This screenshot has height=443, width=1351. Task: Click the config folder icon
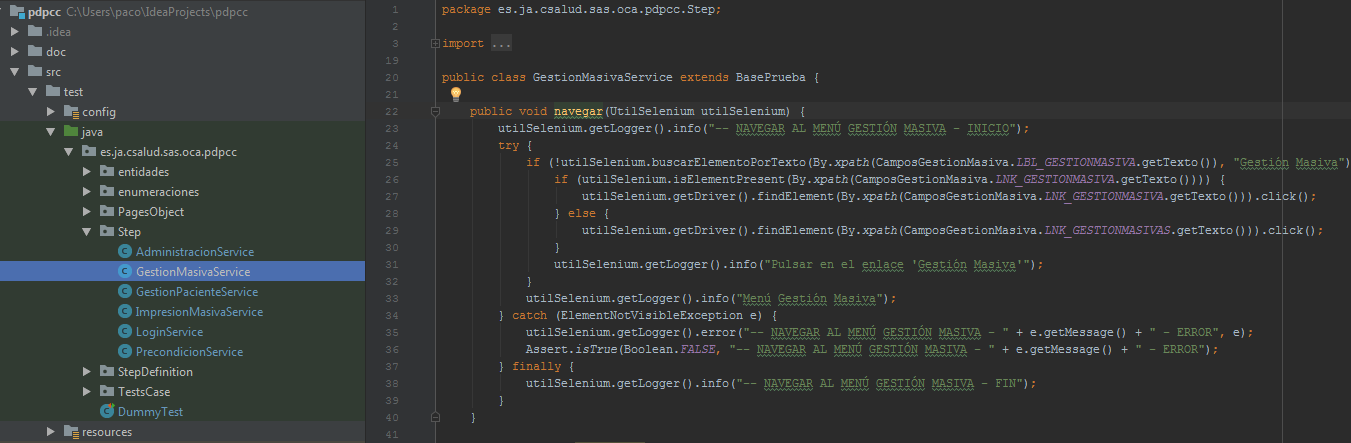pyautogui.click(x=71, y=112)
